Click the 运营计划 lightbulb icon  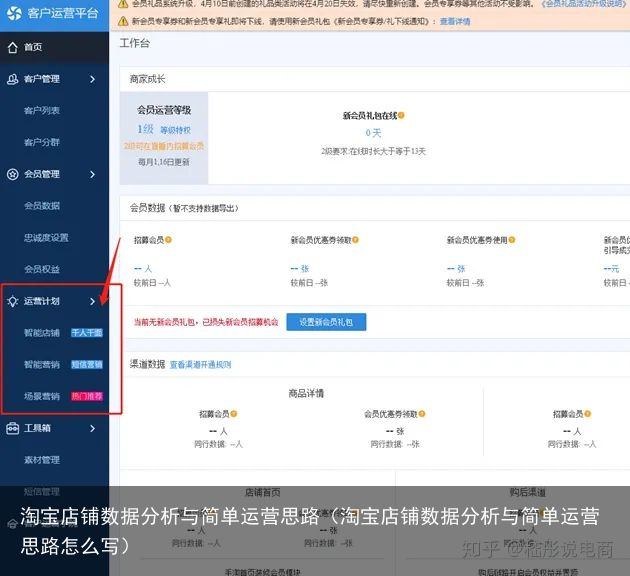click(12, 301)
